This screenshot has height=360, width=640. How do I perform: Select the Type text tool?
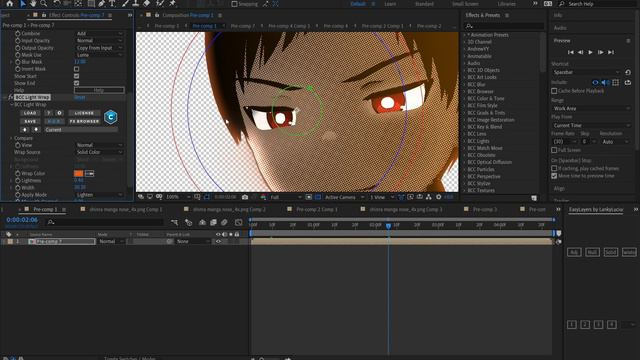(112, 4)
